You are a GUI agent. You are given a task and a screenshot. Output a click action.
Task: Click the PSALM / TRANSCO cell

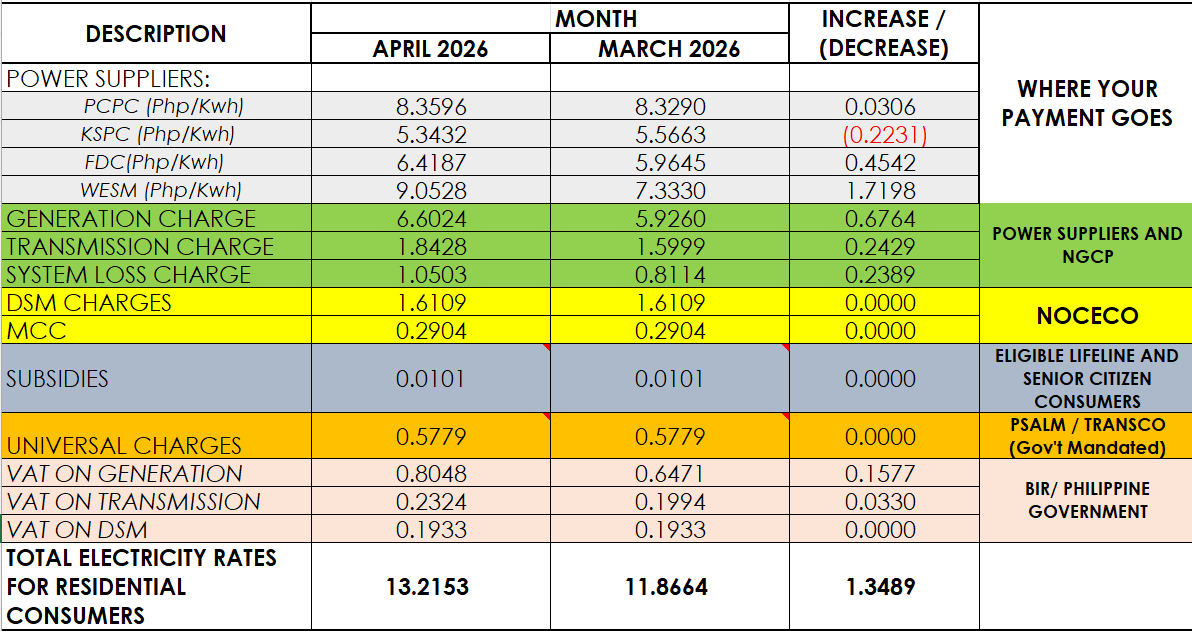click(x=1086, y=436)
